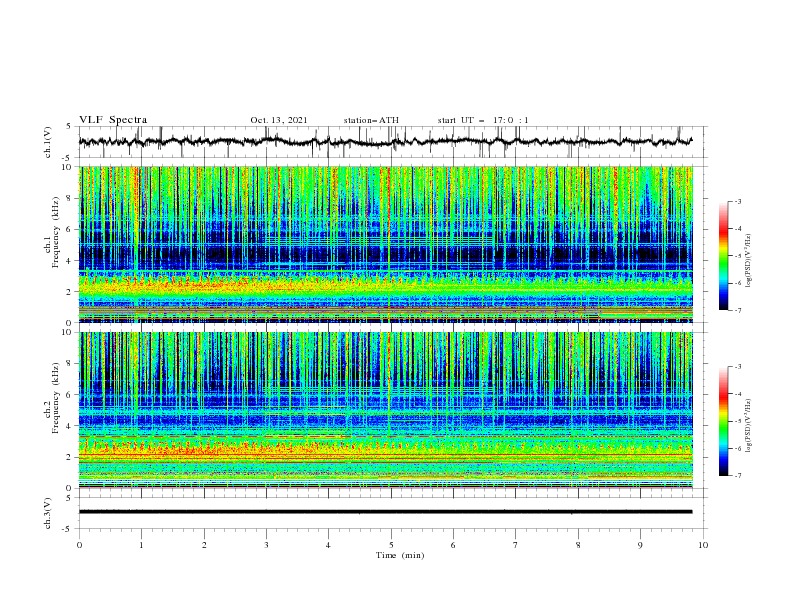Click the "-3" tick on ch.1 colorbar
This screenshot has height=612, width=792.
(737, 201)
